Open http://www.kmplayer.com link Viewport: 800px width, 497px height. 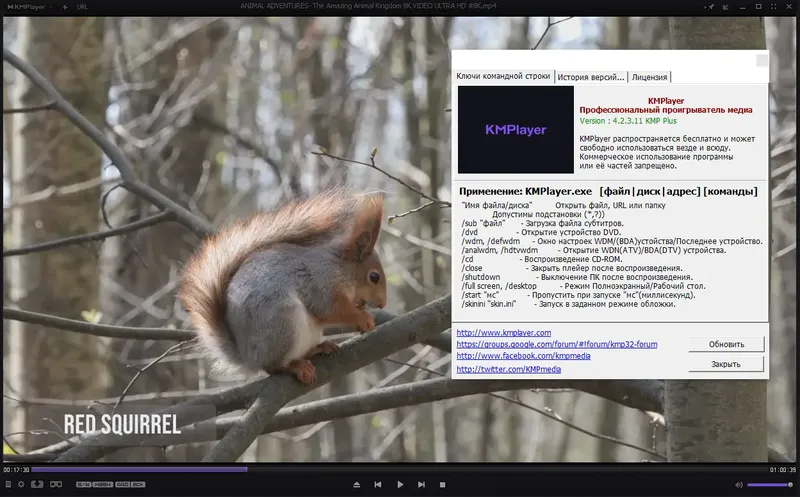click(504, 333)
